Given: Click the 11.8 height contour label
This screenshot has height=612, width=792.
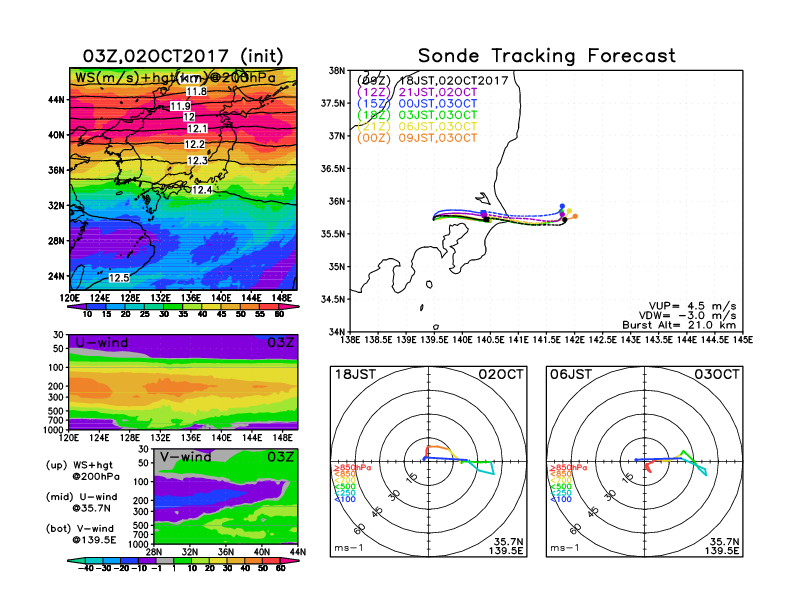Looking at the screenshot, I should coord(196,91).
